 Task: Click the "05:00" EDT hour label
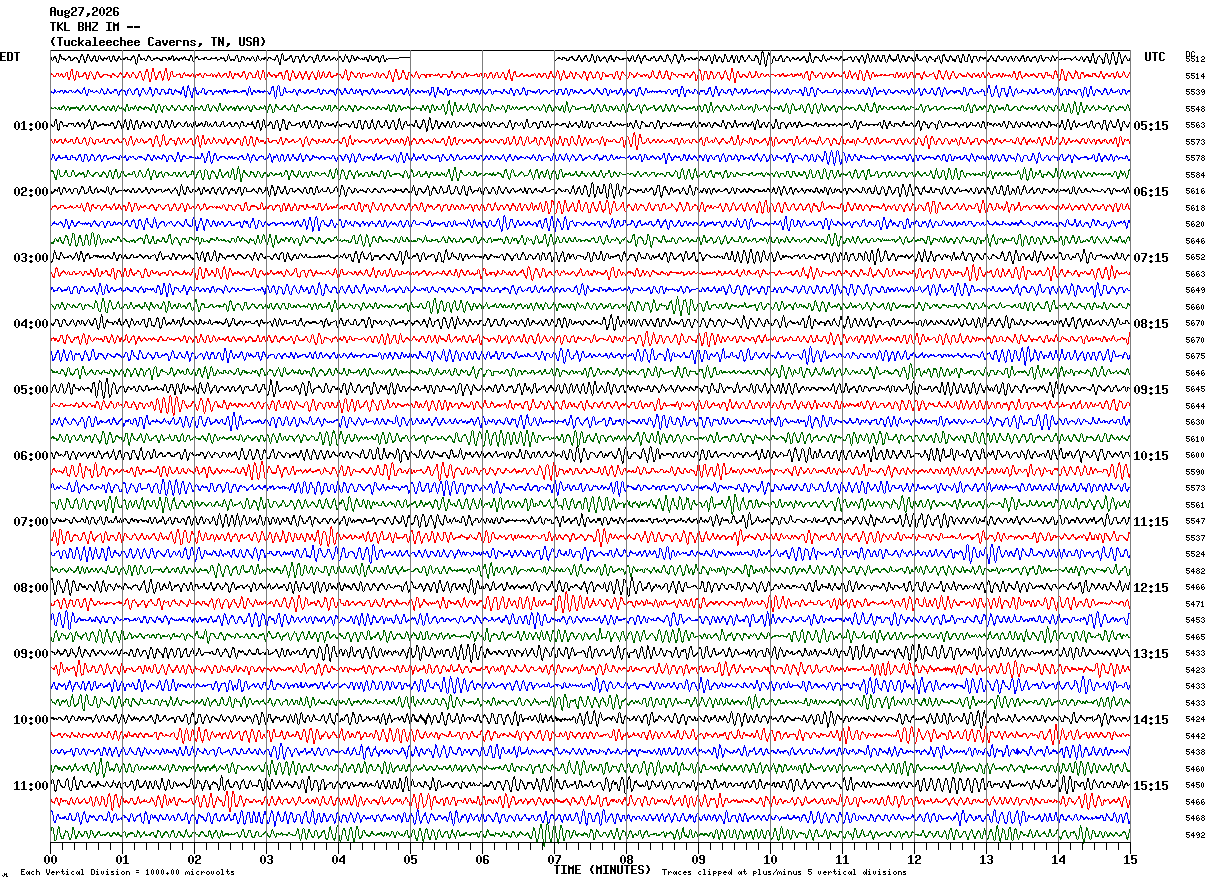31,390
